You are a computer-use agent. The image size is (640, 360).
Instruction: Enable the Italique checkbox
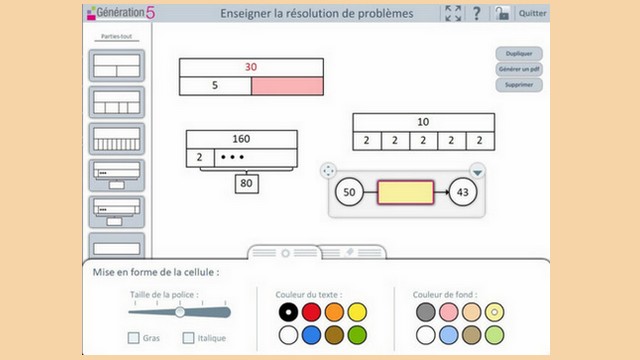point(188,338)
